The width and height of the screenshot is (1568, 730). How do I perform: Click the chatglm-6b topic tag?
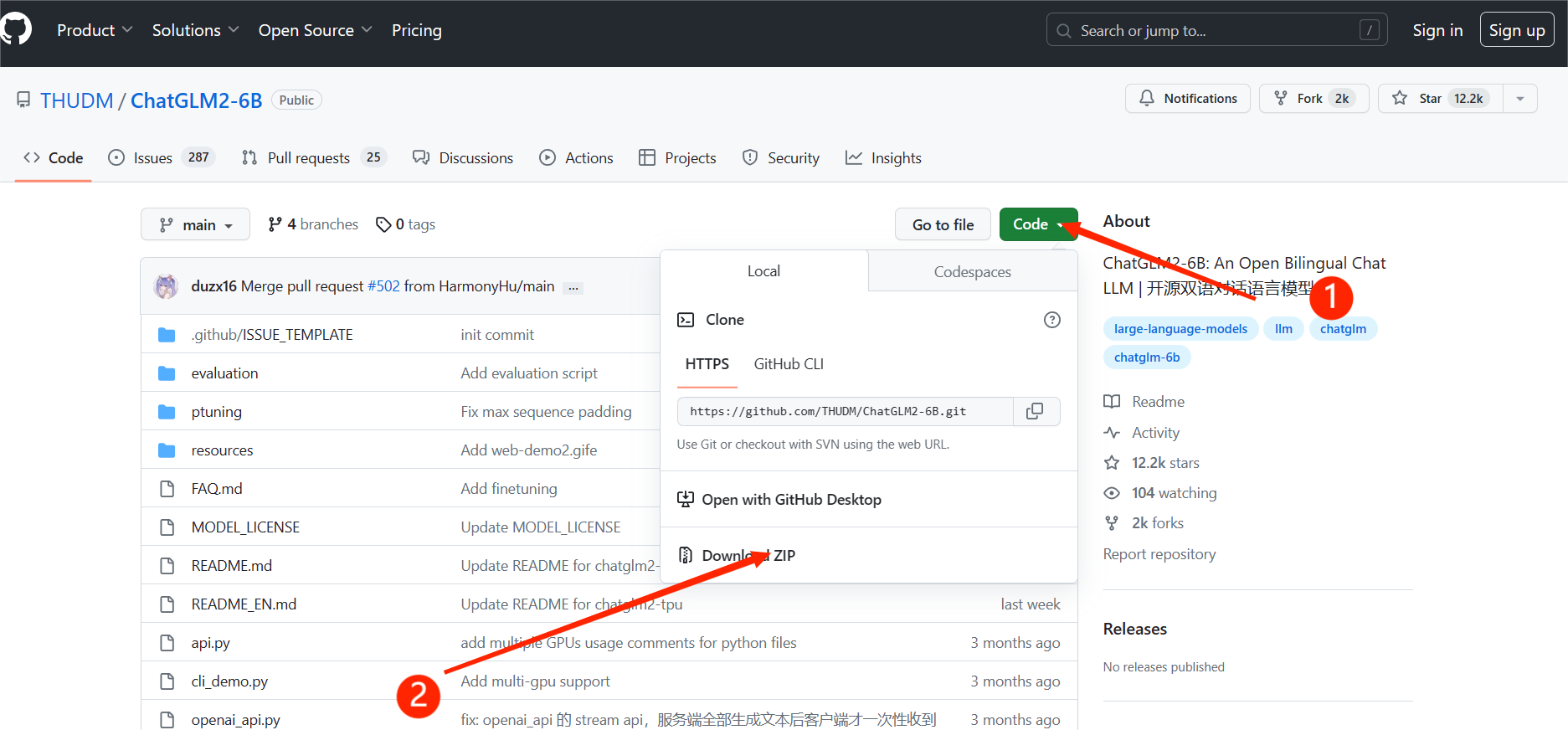1147,357
